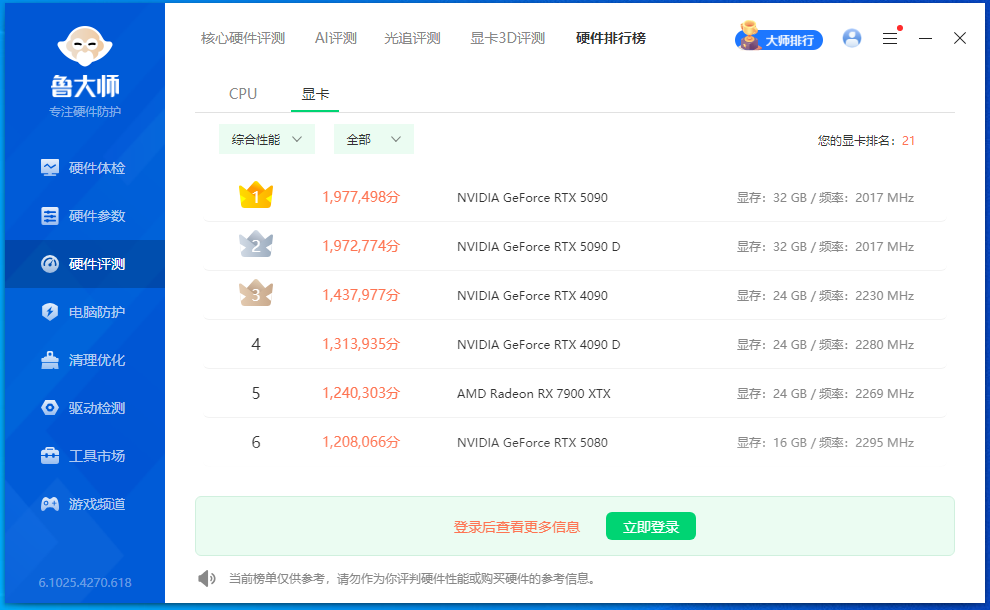
Task: Click 登录后查看更多信息 text
Action: coord(516,527)
